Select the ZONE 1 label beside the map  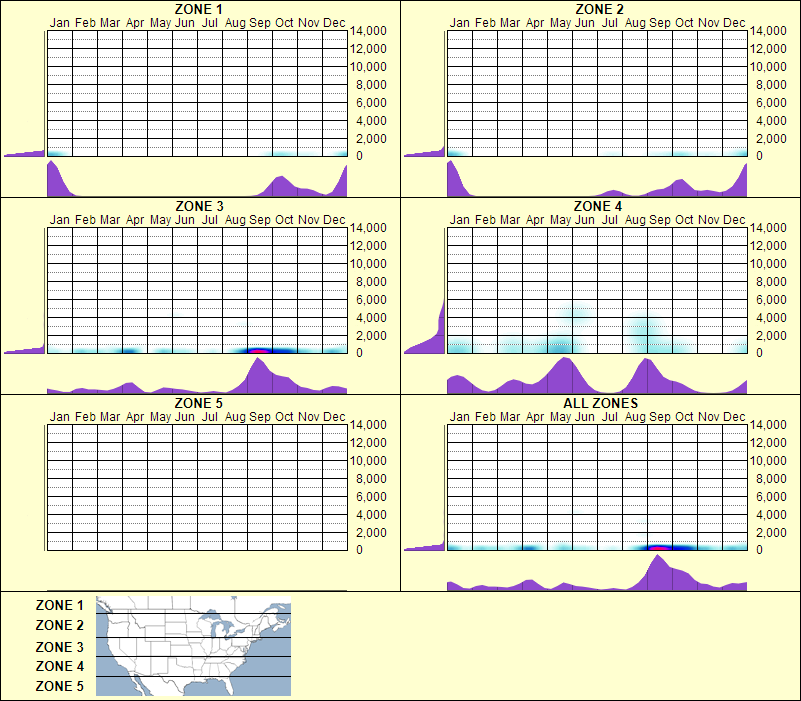coord(59,605)
